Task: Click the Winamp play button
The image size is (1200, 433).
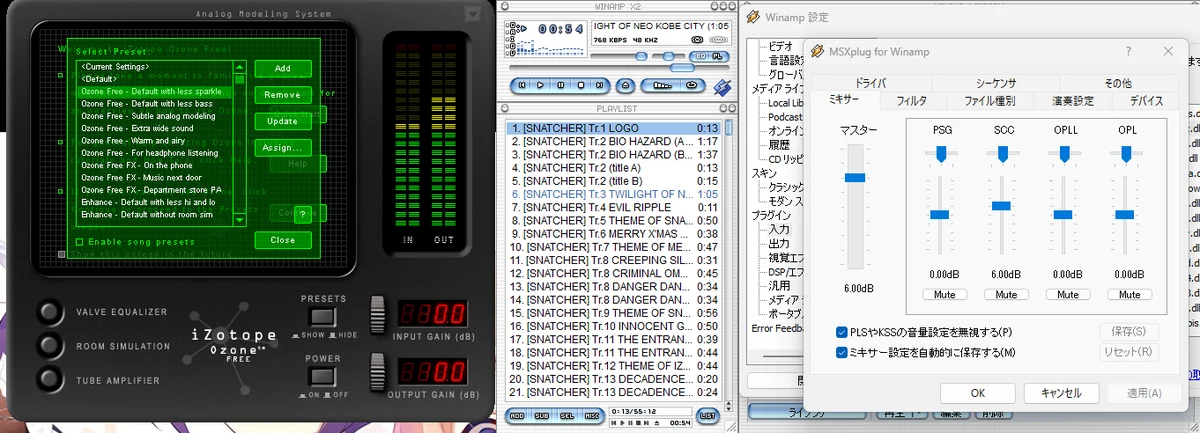Action: pos(540,85)
